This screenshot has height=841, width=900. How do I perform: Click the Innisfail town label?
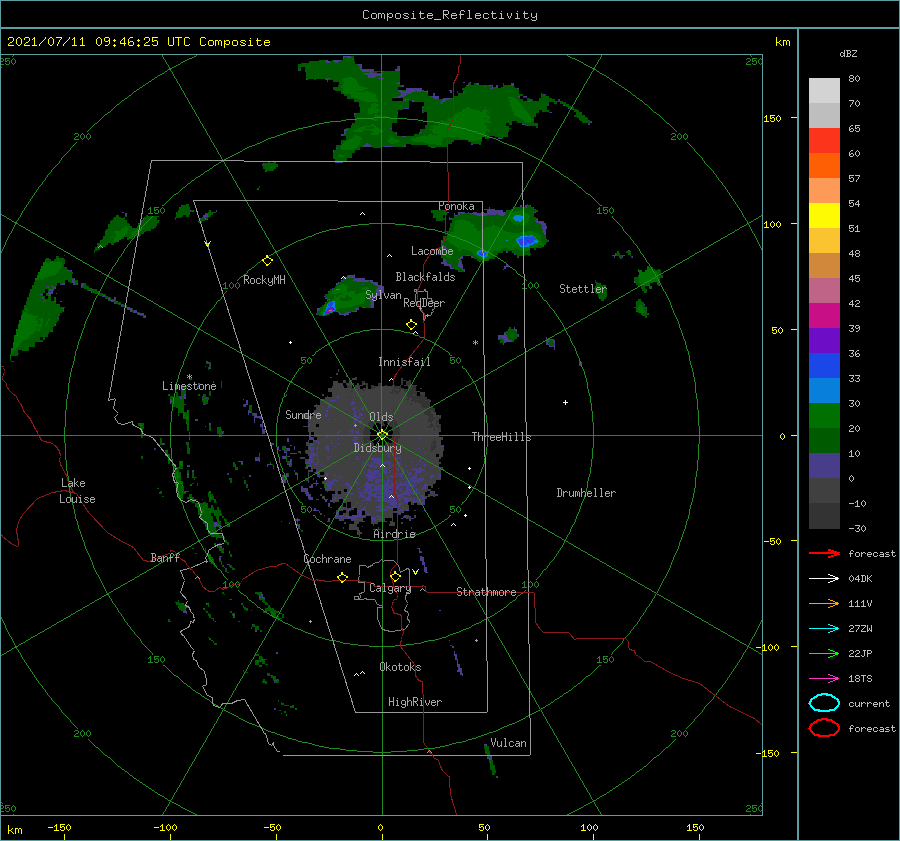click(x=404, y=362)
